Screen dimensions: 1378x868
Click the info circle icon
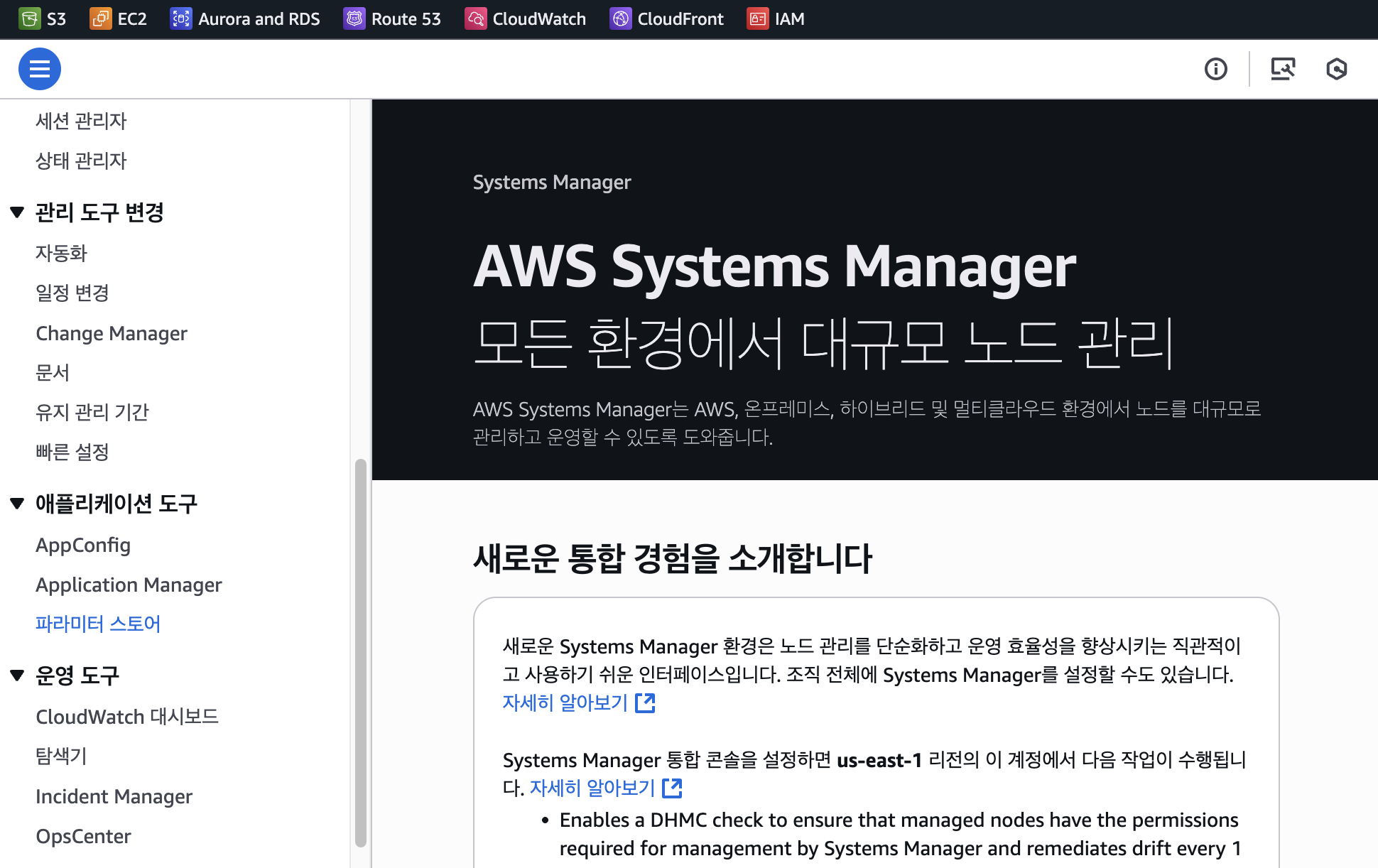[x=1215, y=69]
